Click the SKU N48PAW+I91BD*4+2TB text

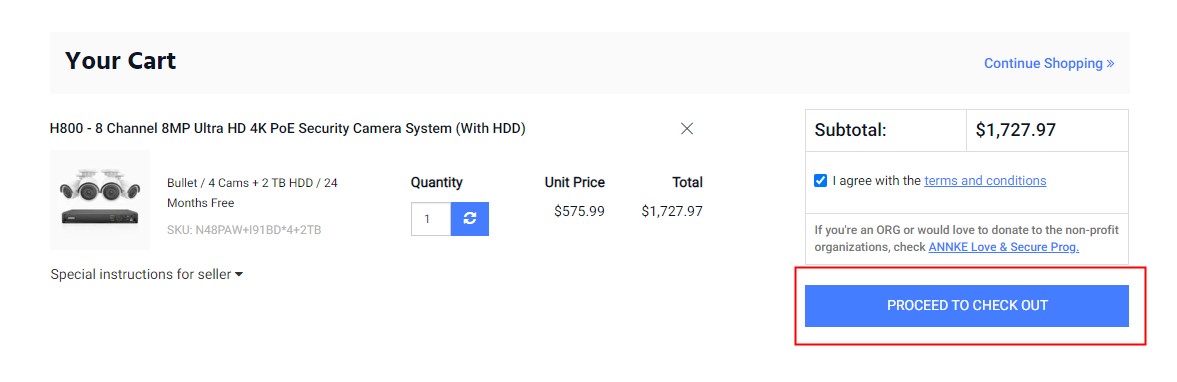coord(244,230)
